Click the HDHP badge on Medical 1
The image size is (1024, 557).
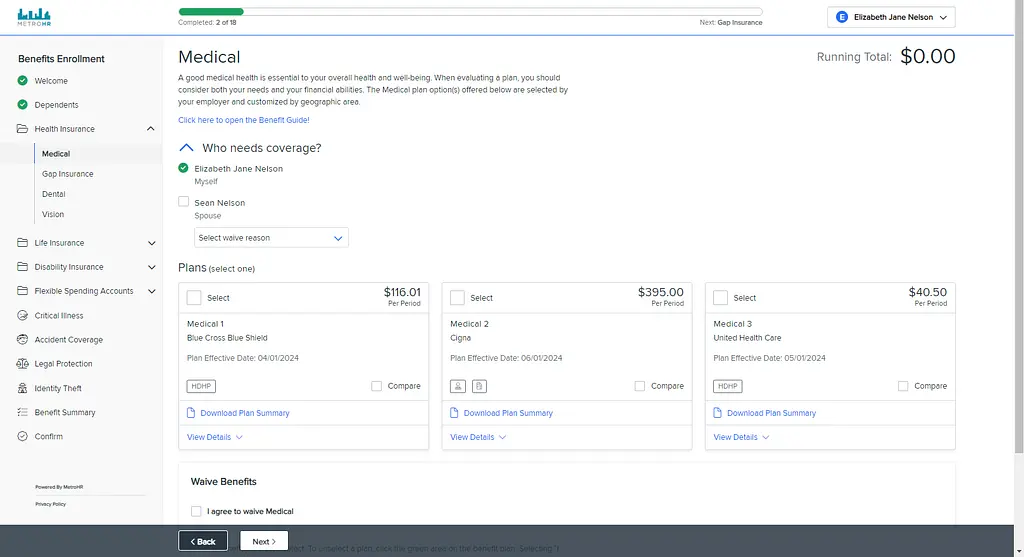200,386
